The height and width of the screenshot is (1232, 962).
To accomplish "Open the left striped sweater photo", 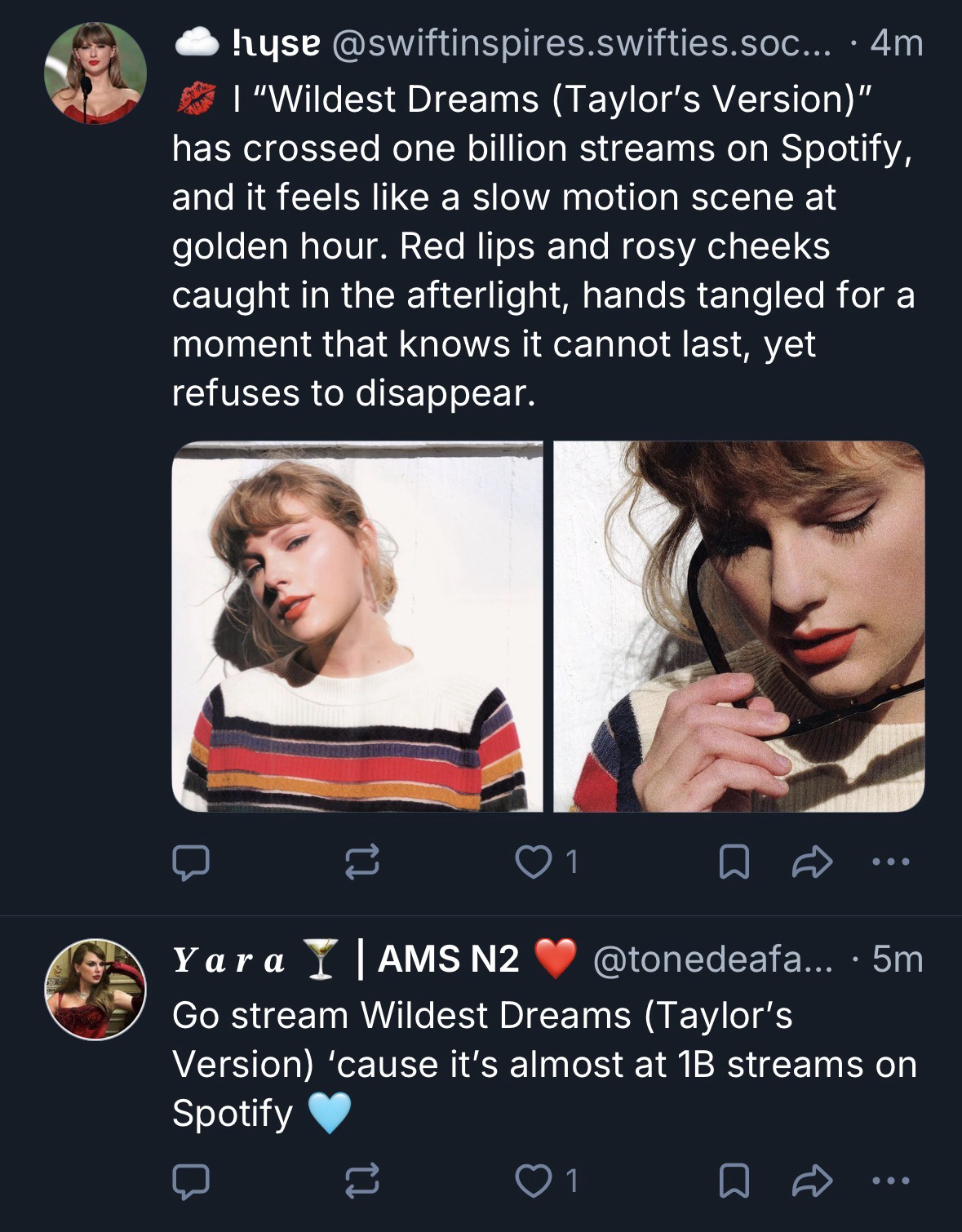I will [x=357, y=627].
